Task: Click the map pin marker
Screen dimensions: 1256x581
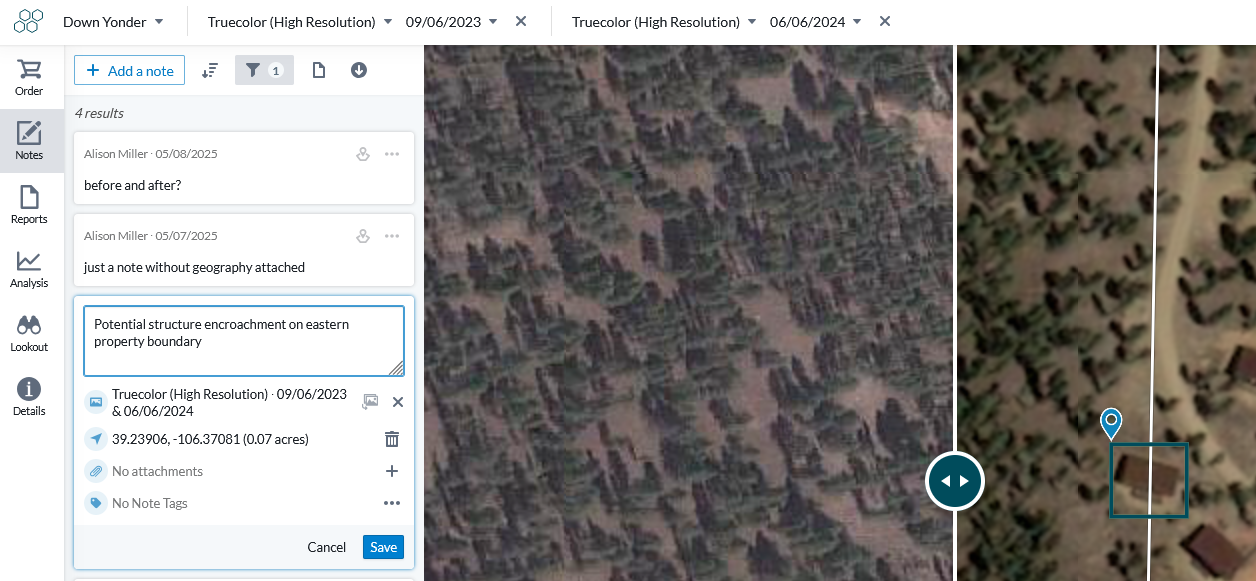Action: point(1111,422)
